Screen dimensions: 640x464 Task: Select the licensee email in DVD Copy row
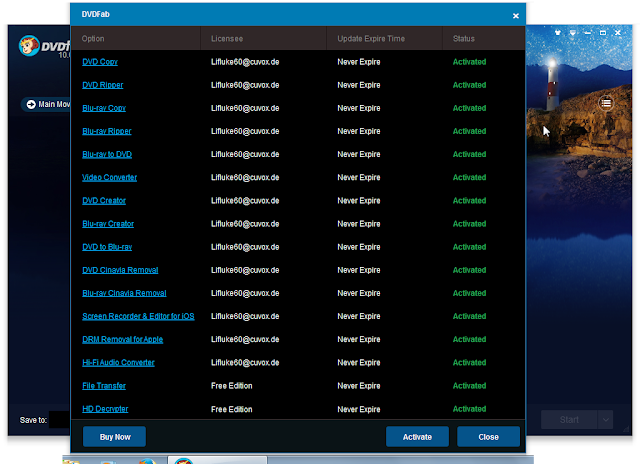click(245, 62)
